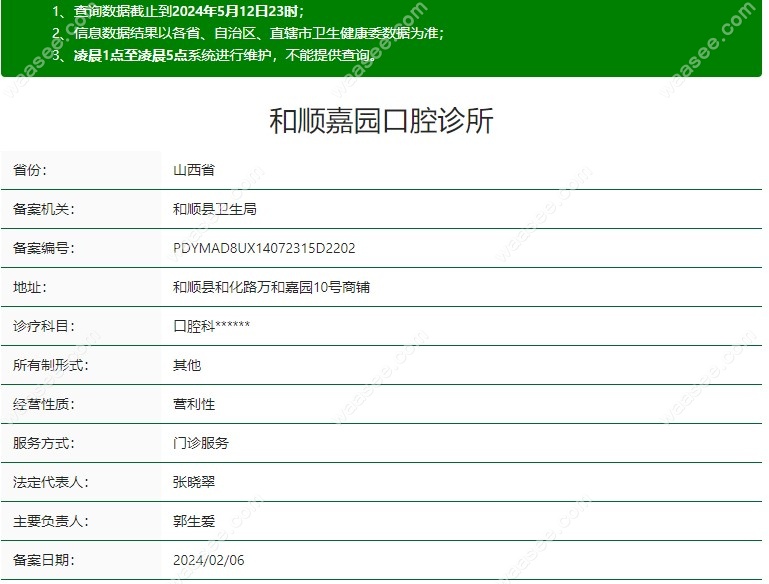This screenshot has width=769, height=584.
Task: Click the 法定代表人 label
Action: click(51, 482)
